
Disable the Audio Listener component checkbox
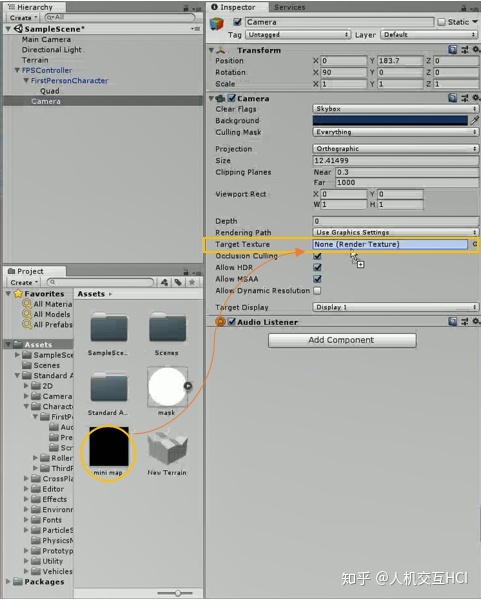[x=232, y=321]
